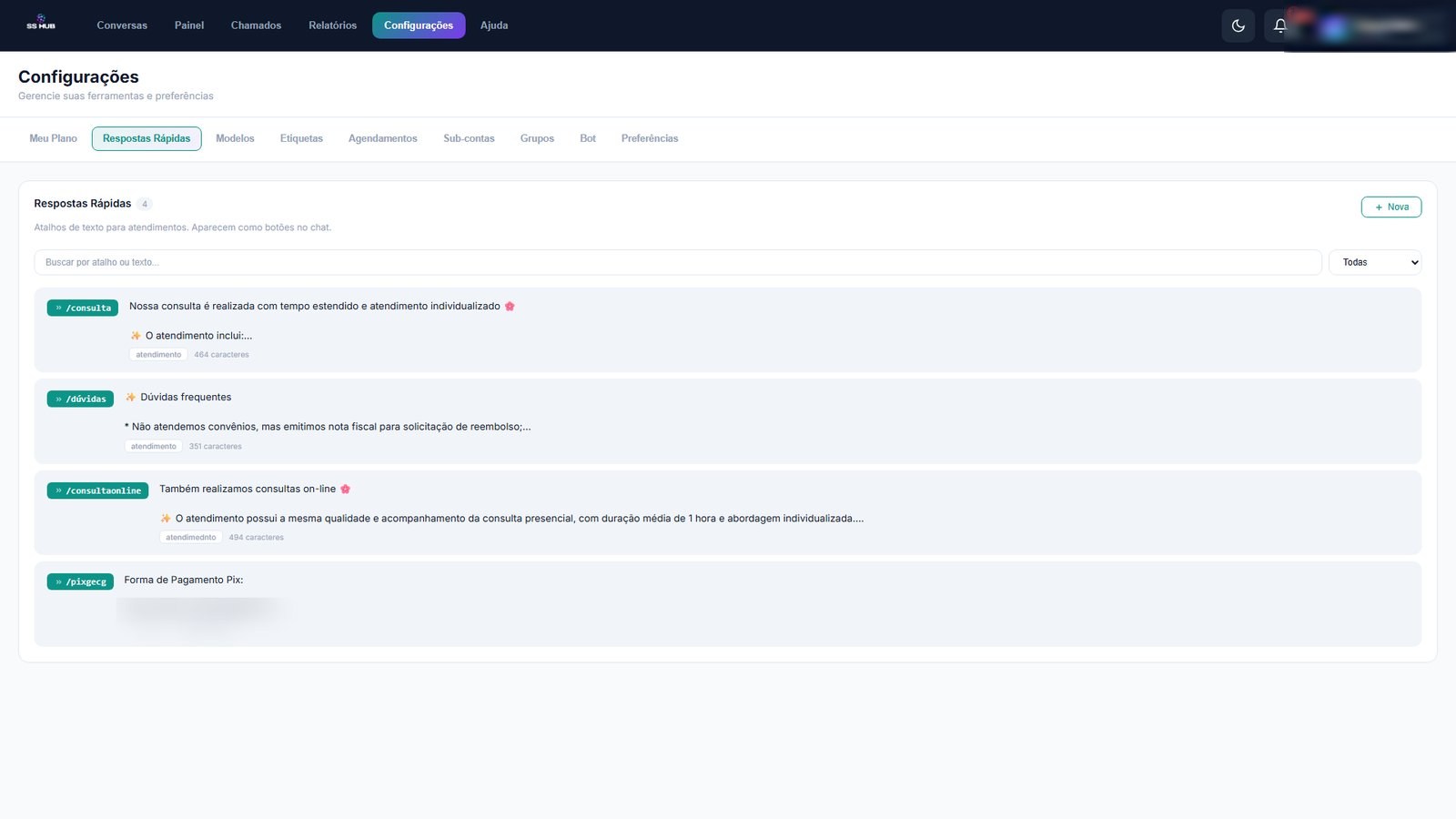The height and width of the screenshot is (819, 1456).
Task: Click flower emoji after 'consultas on-line'
Action: pos(345,490)
